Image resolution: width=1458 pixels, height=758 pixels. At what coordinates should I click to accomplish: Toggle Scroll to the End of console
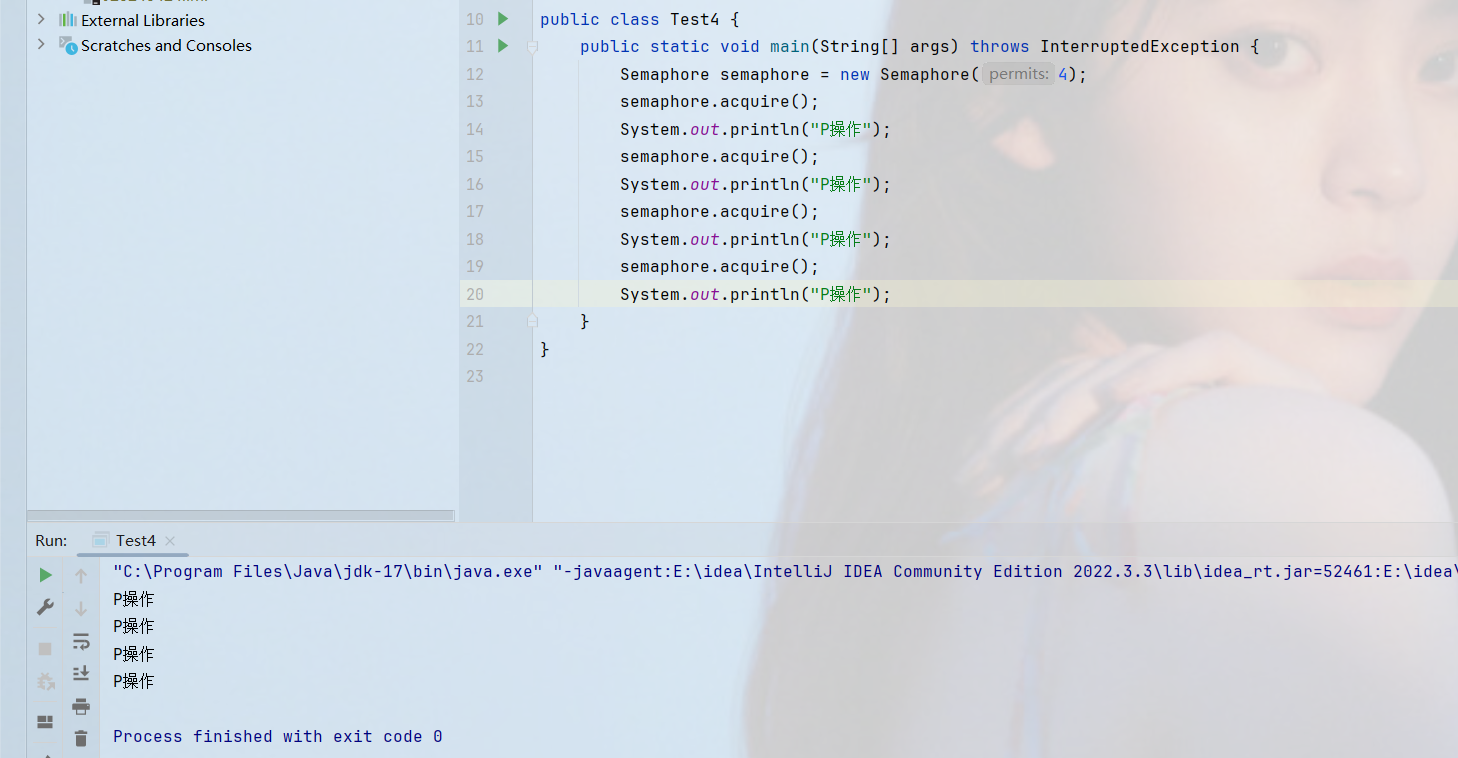pyautogui.click(x=81, y=674)
